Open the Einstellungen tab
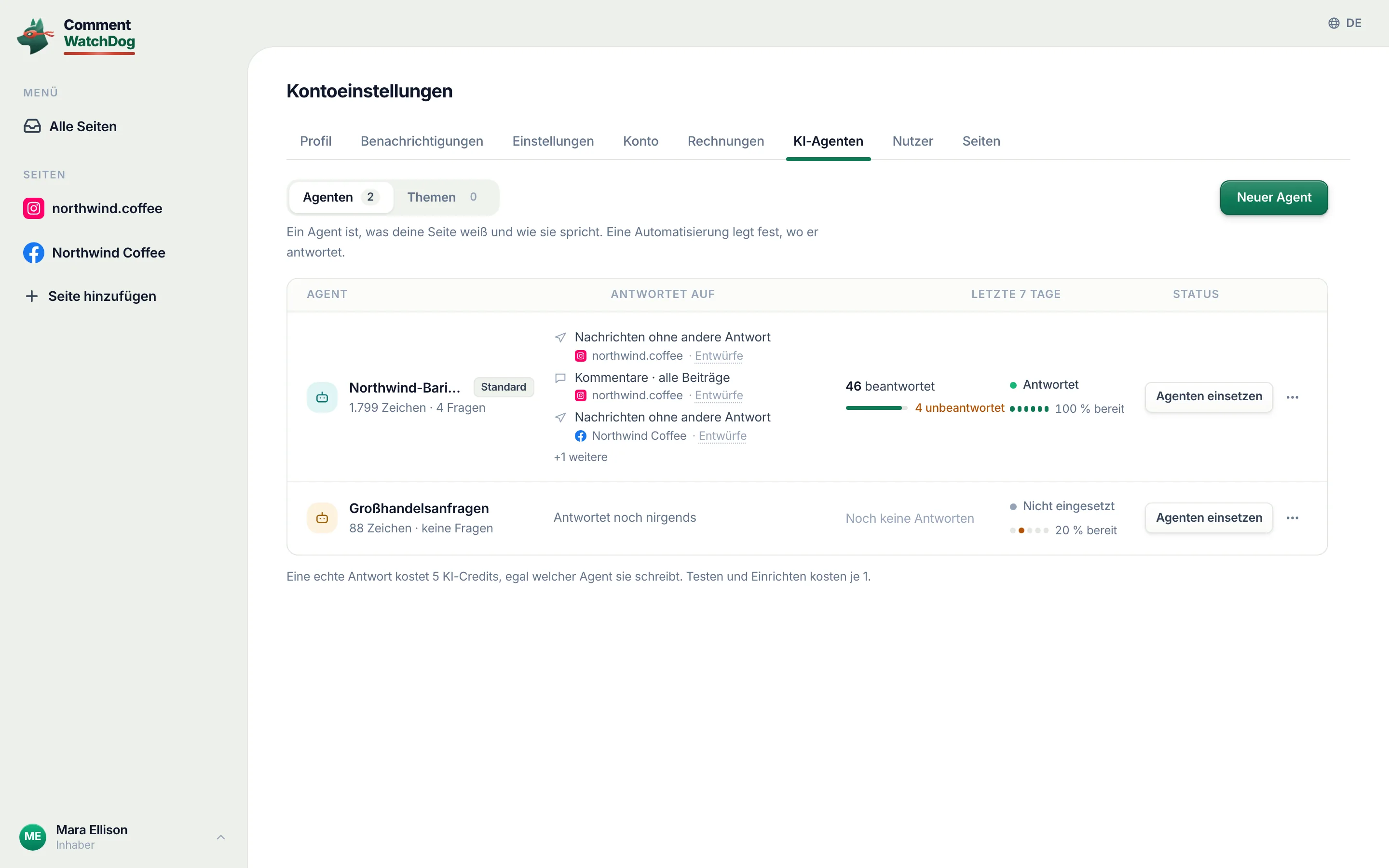 (553, 141)
